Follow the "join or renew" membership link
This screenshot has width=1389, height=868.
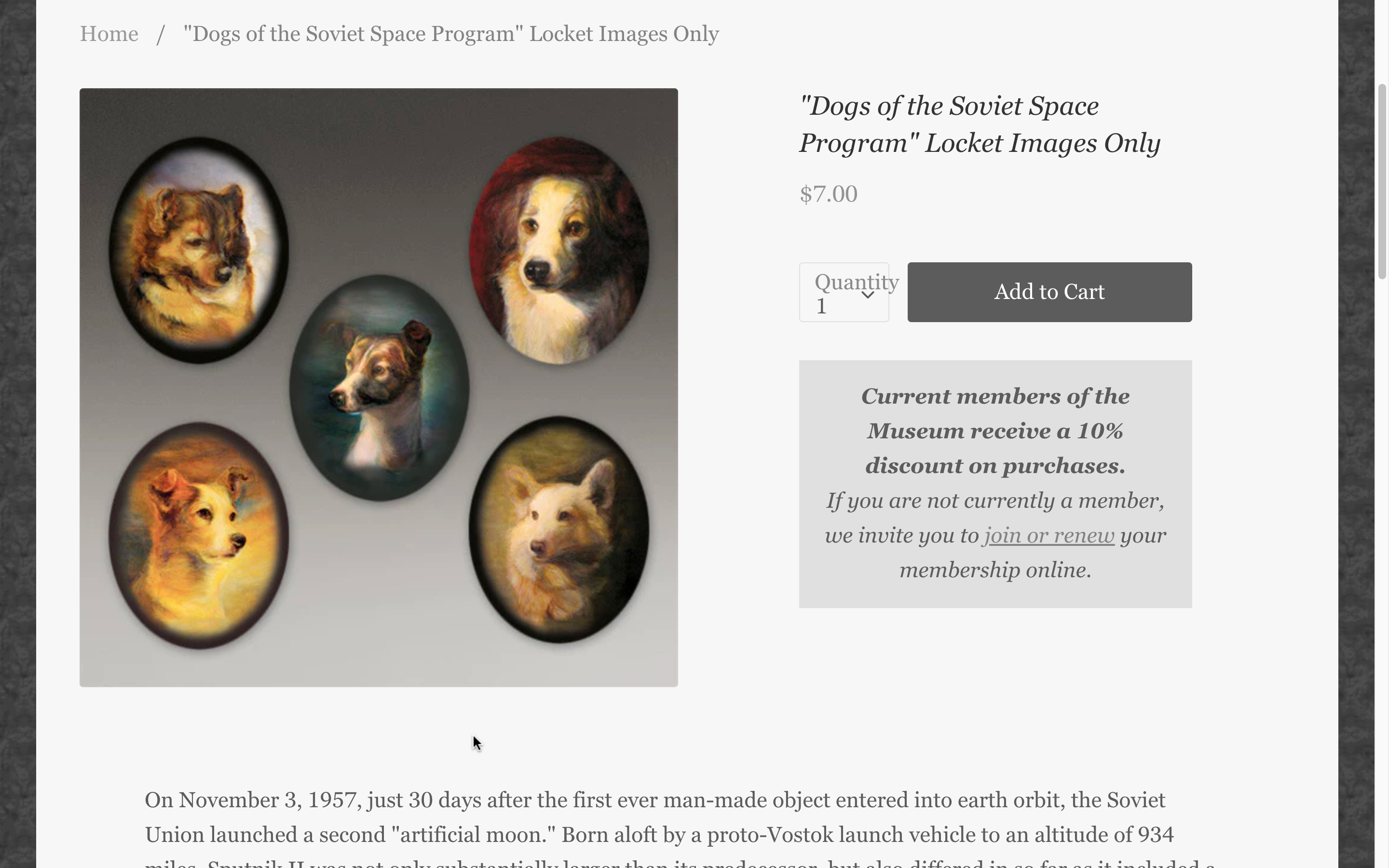[x=1049, y=536]
